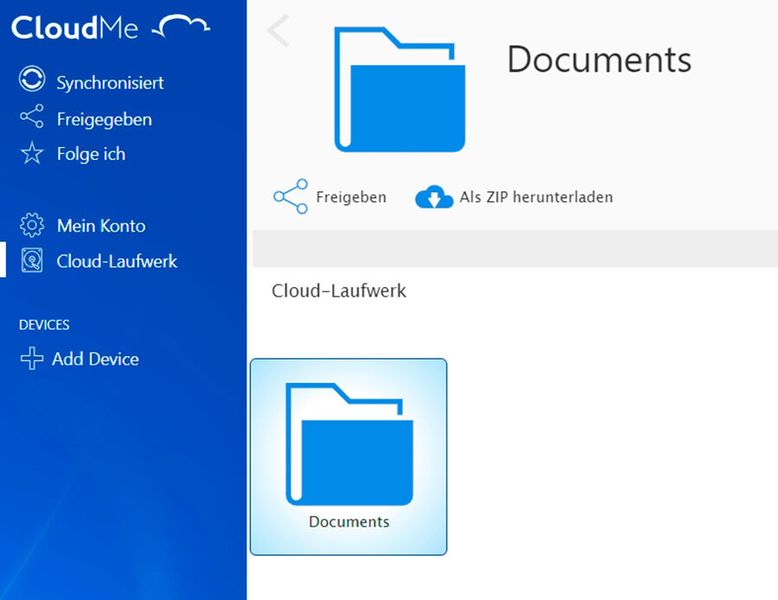Click the hard drive icon beside Cloud-Laufwerk
This screenshot has height=600, width=778.
click(x=32, y=260)
